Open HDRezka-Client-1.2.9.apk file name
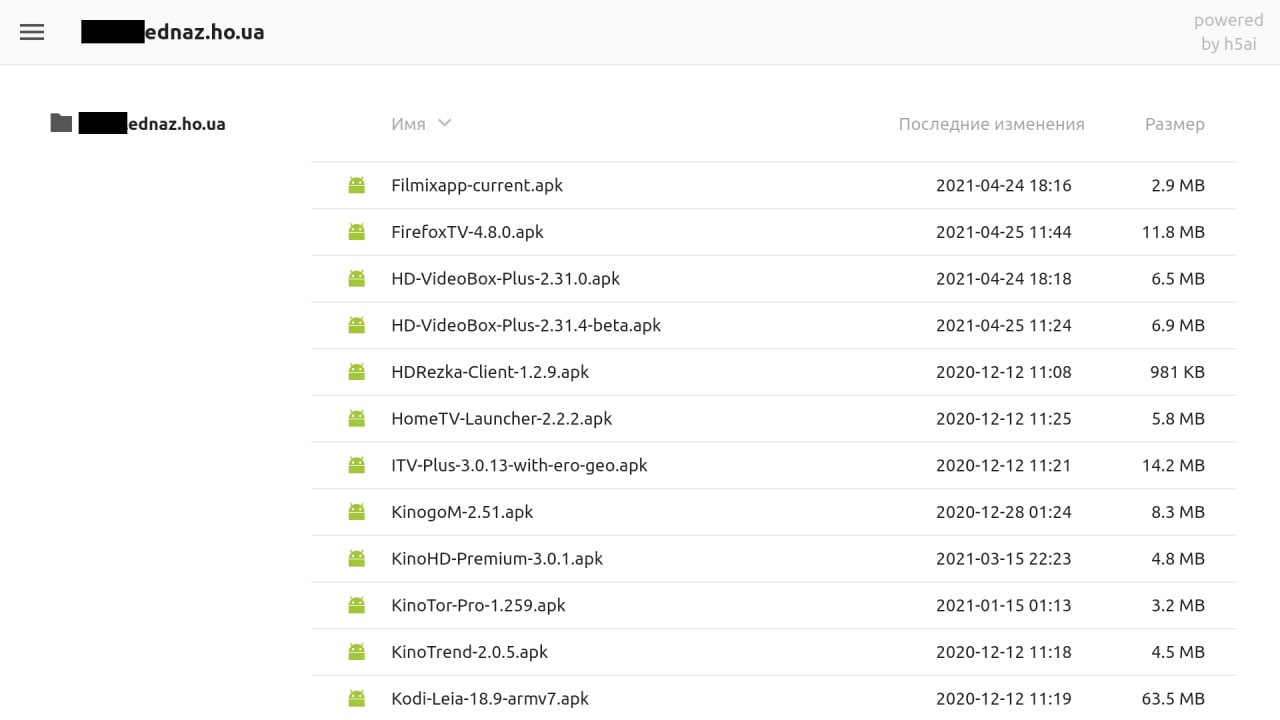 490,372
